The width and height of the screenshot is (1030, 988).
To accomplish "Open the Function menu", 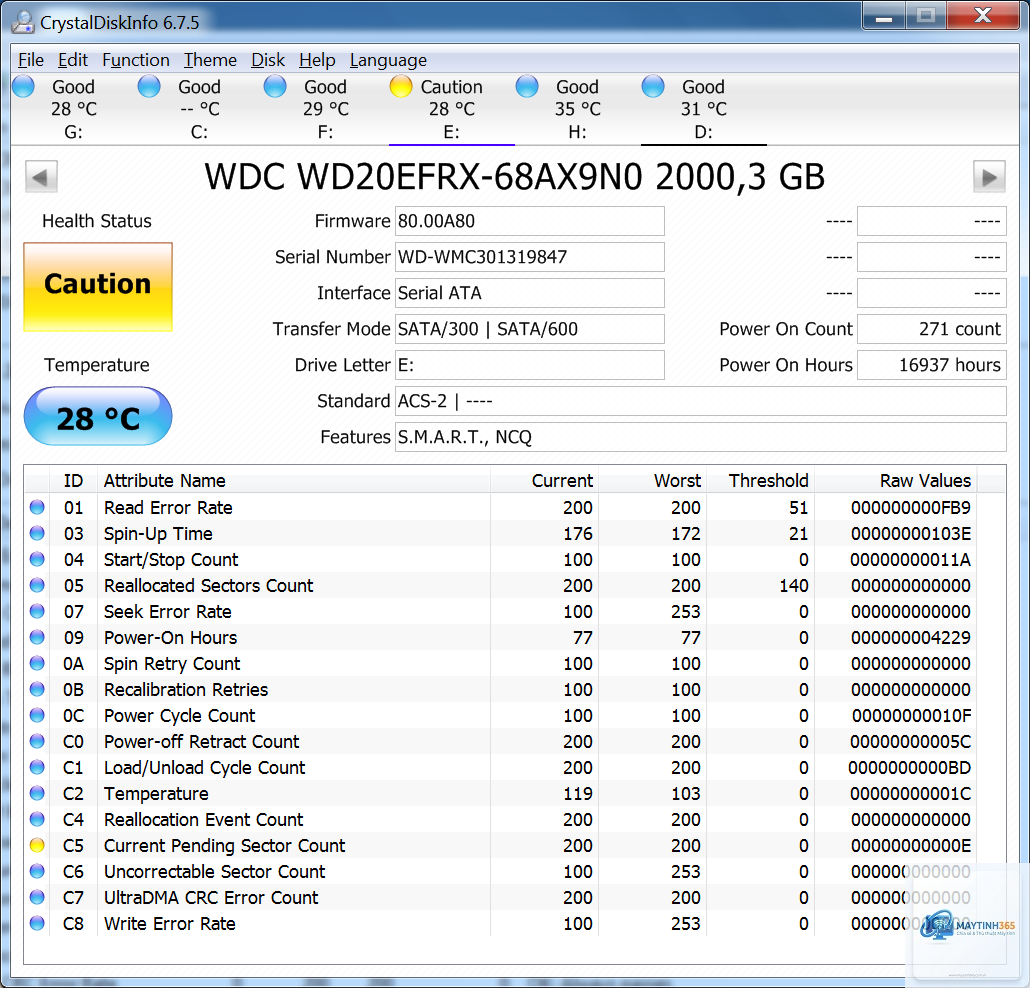I will (x=135, y=60).
